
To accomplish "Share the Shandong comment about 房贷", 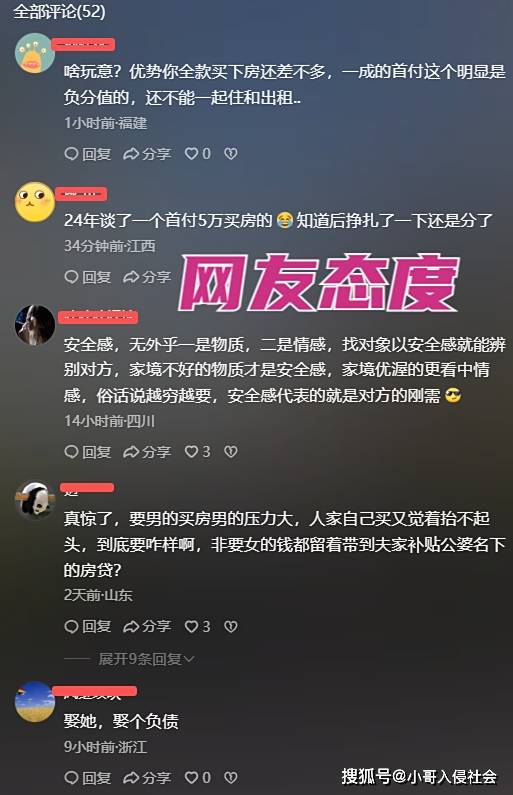I will (x=147, y=627).
